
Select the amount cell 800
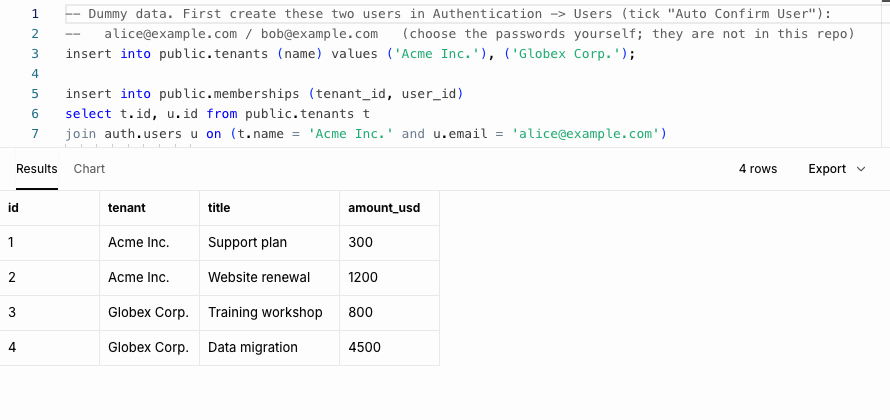click(x=389, y=313)
